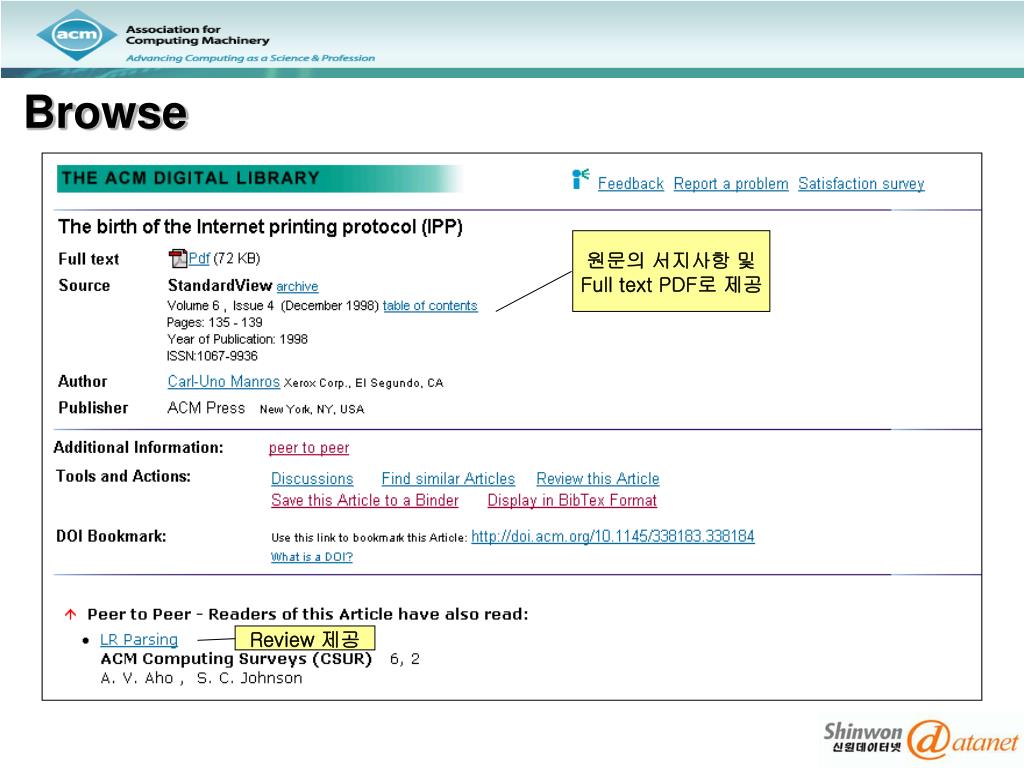Image resolution: width=1024 pixels, height=768 pixels.
Task: Click Find similar Articles
Action: click(448, 479)
